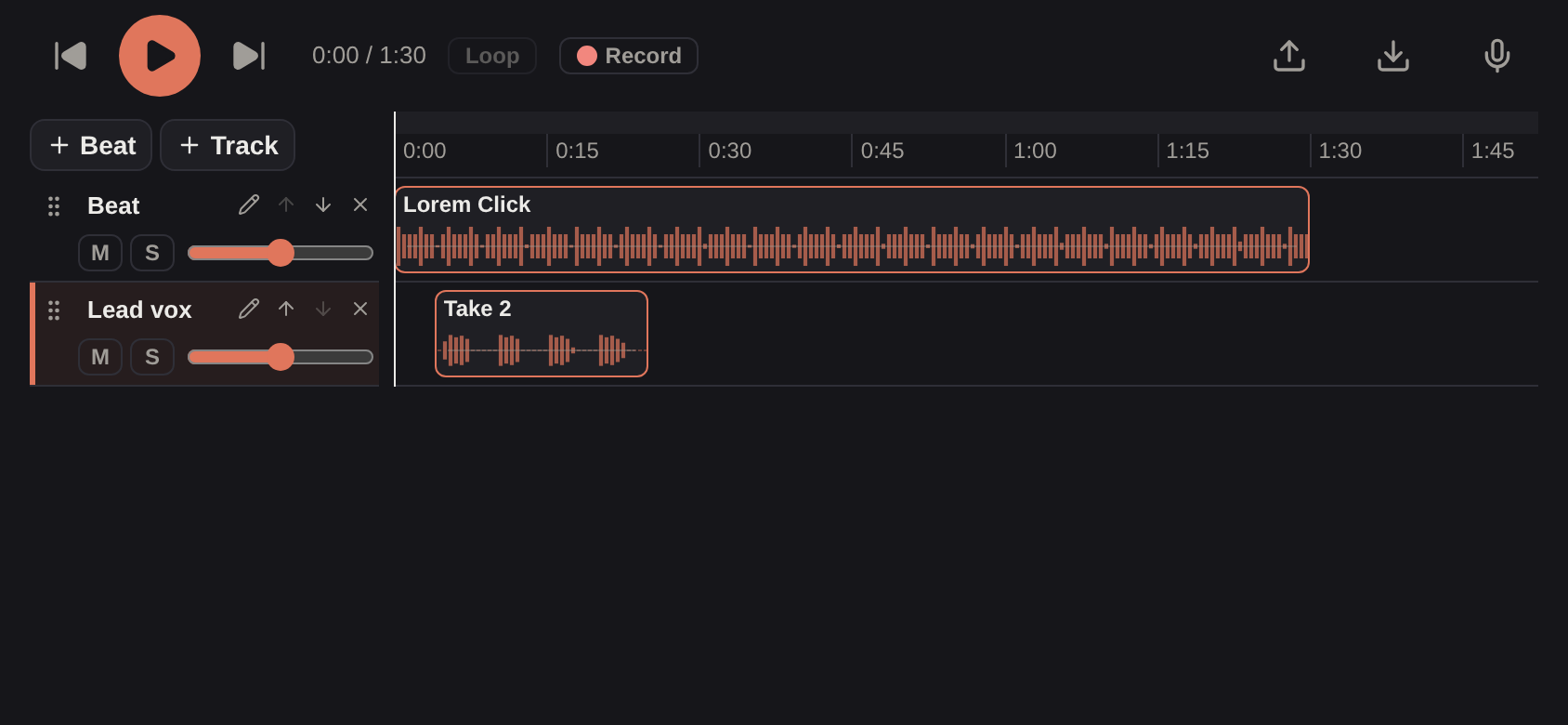Mute the Beat track
The width and height of the screenshot is (1568, 725).
100,253
